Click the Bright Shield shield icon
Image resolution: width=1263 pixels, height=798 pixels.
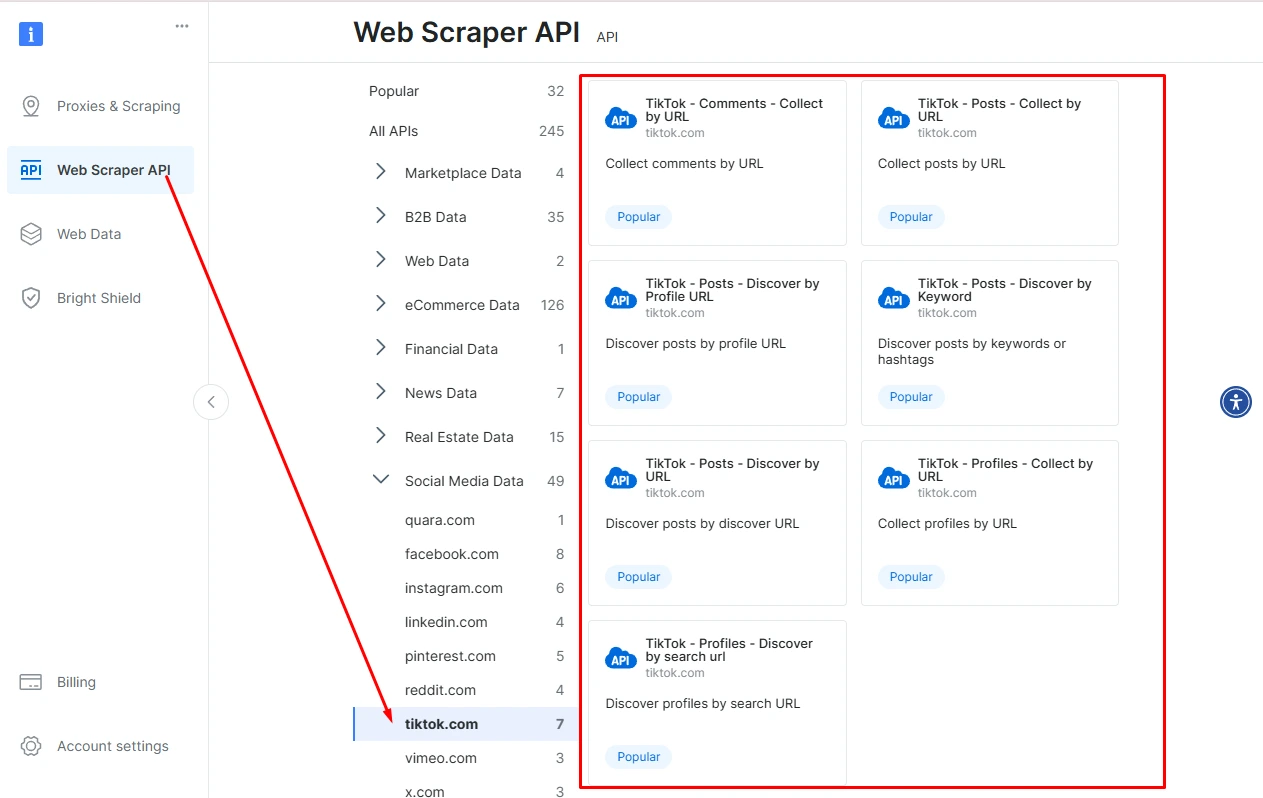point(31,298)
